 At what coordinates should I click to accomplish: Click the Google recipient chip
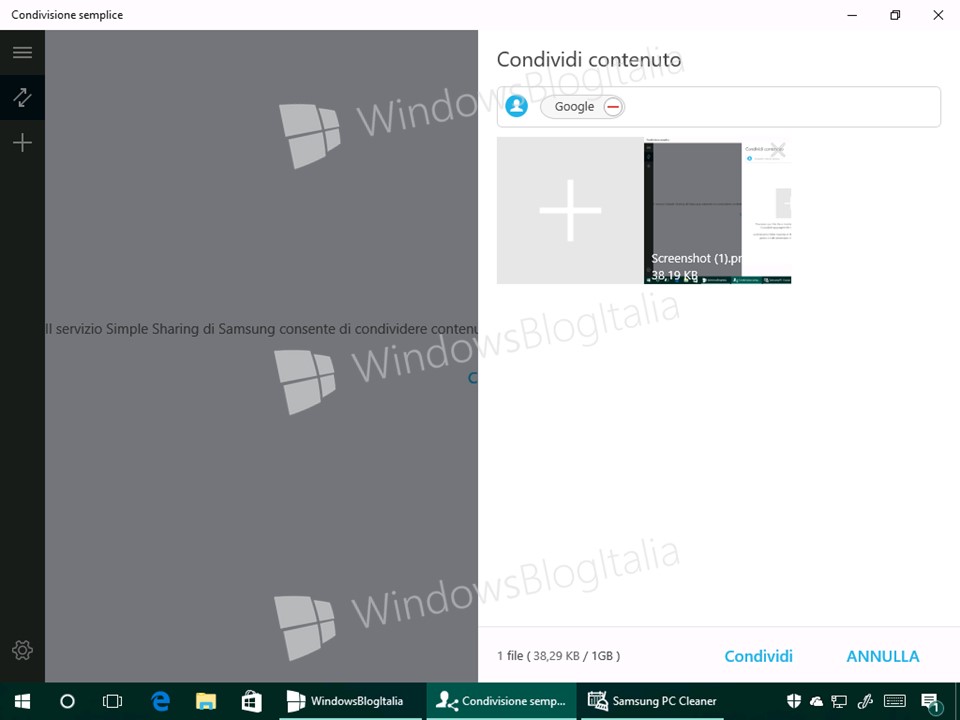tap(582, 107)
